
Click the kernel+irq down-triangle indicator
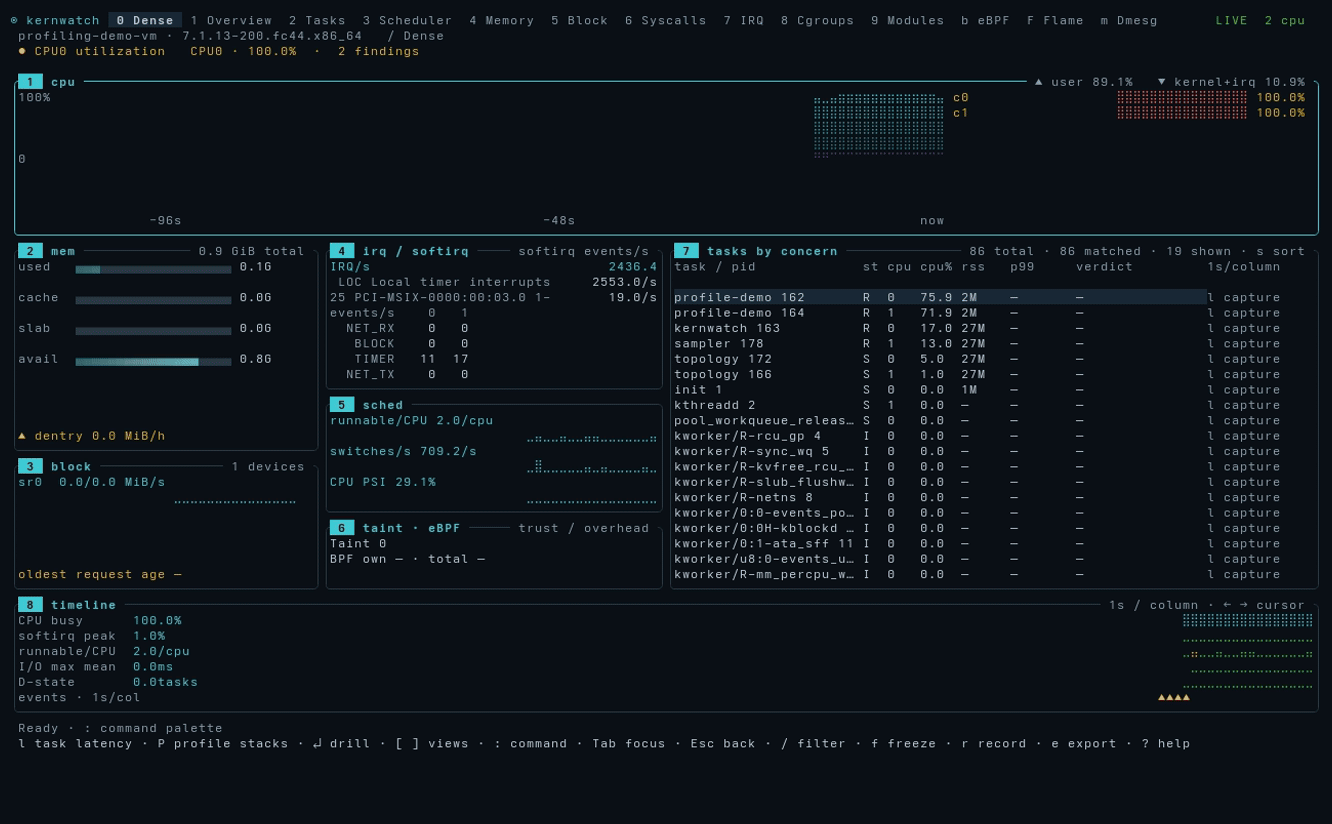click(1161, 82)
